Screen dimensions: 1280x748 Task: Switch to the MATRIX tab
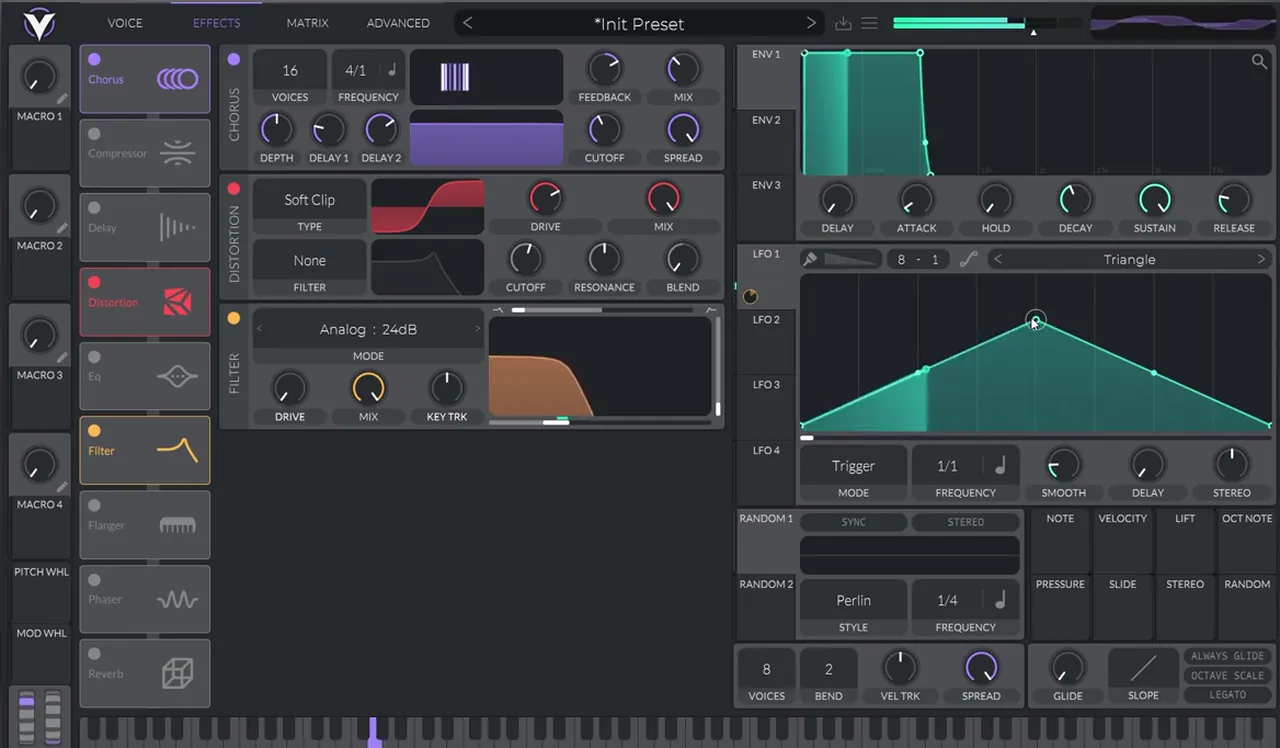(x=307, y=23)
